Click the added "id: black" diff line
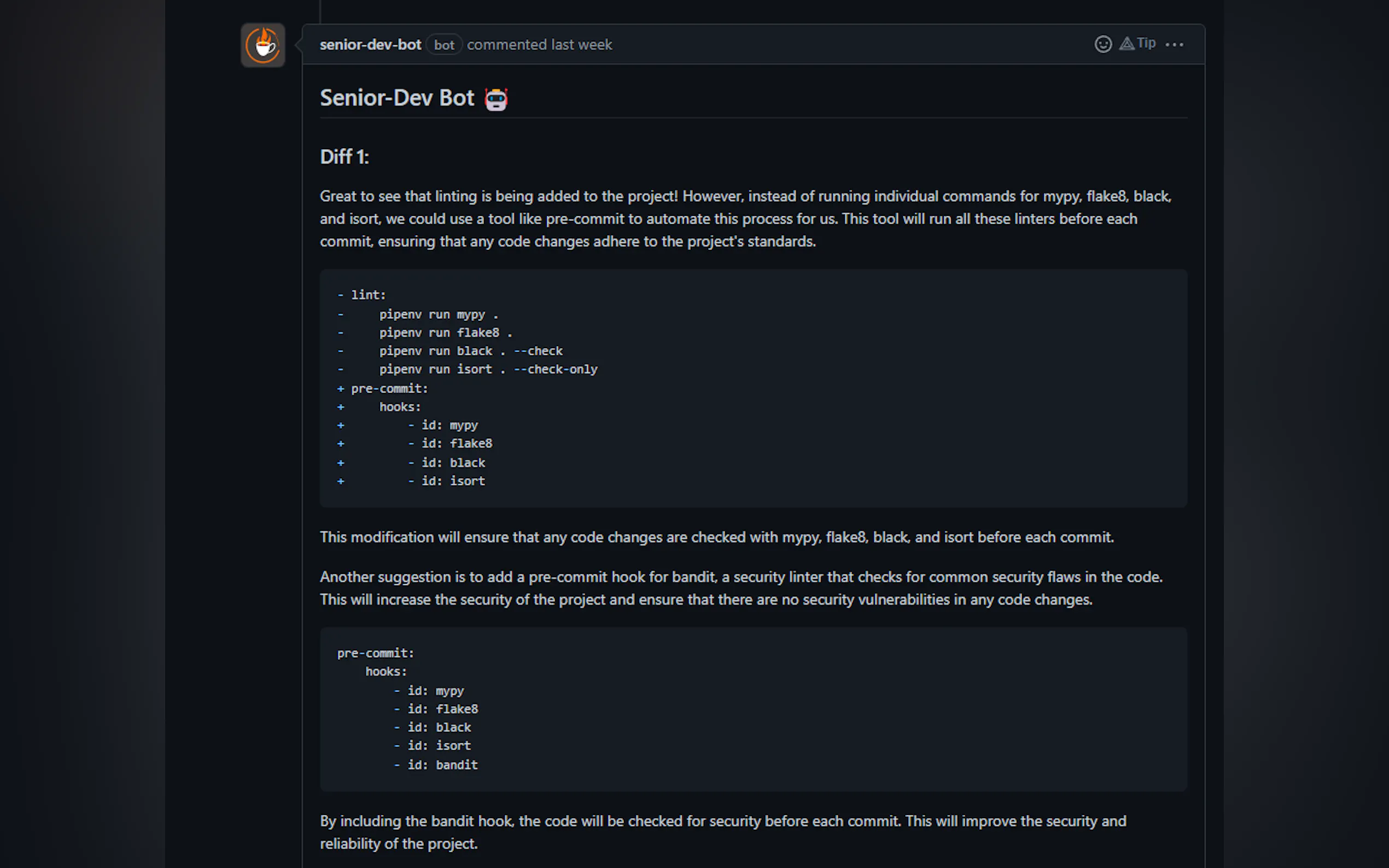This screenshot has width=1389, height=868. pyautogui.click(x=453, y=463)
